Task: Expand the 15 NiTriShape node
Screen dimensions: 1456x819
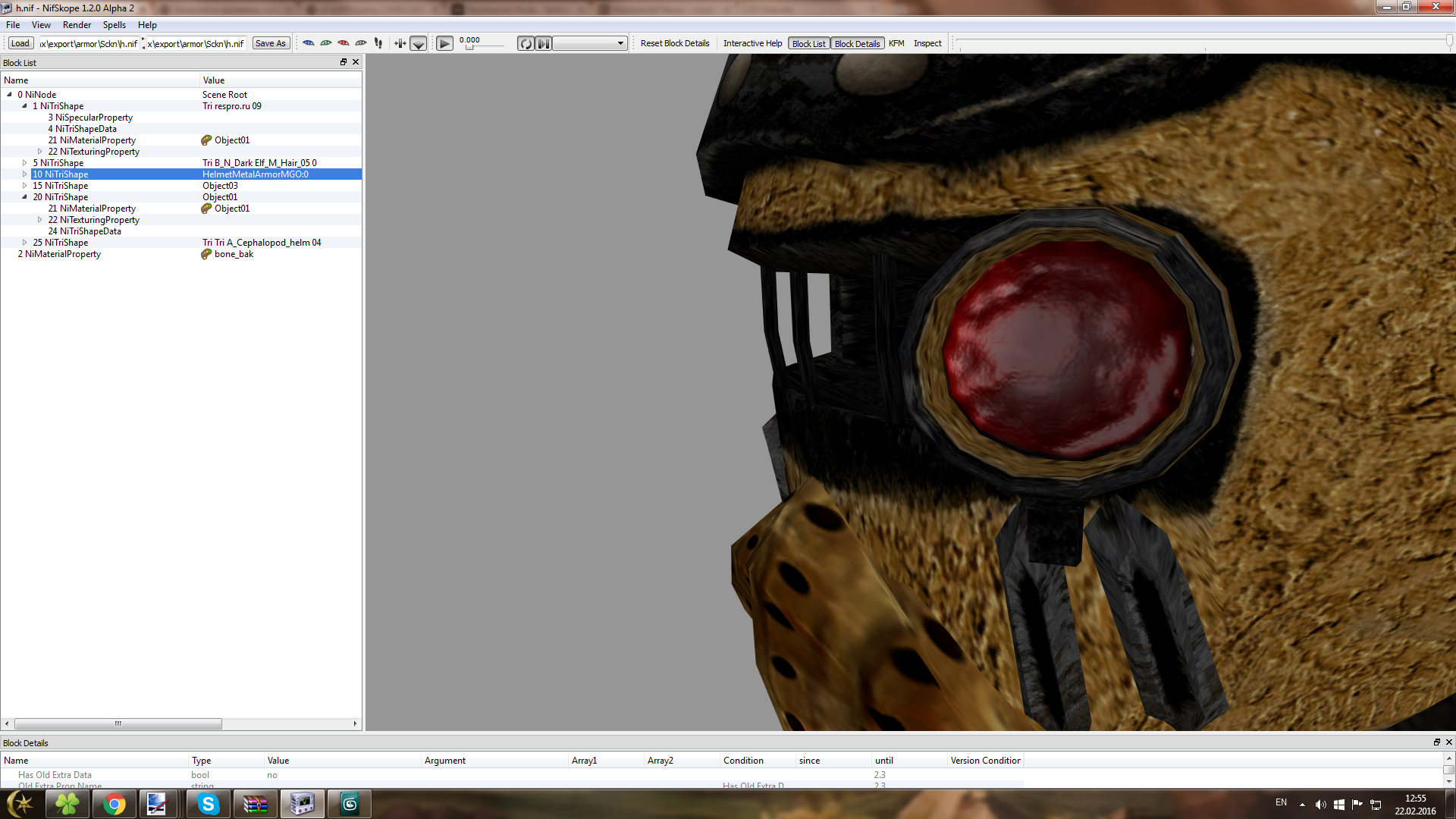Action: [24, 186]
